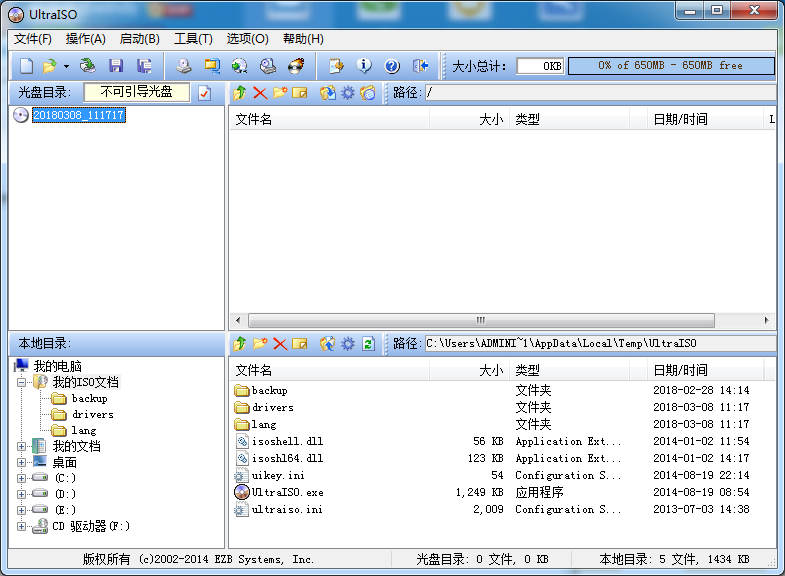Viewport: 785px width, 576px height.
Task: Sort disc image pane by 文件名 column
Action: 329,119
